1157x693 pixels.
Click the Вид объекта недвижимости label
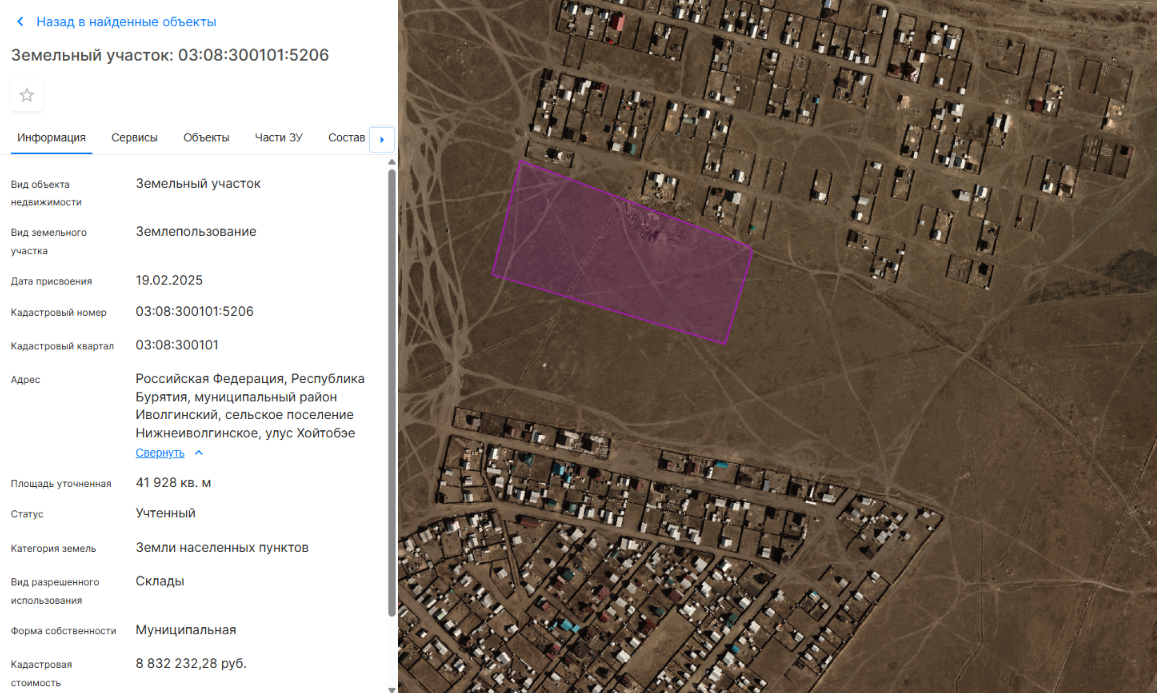coord(46,193)
